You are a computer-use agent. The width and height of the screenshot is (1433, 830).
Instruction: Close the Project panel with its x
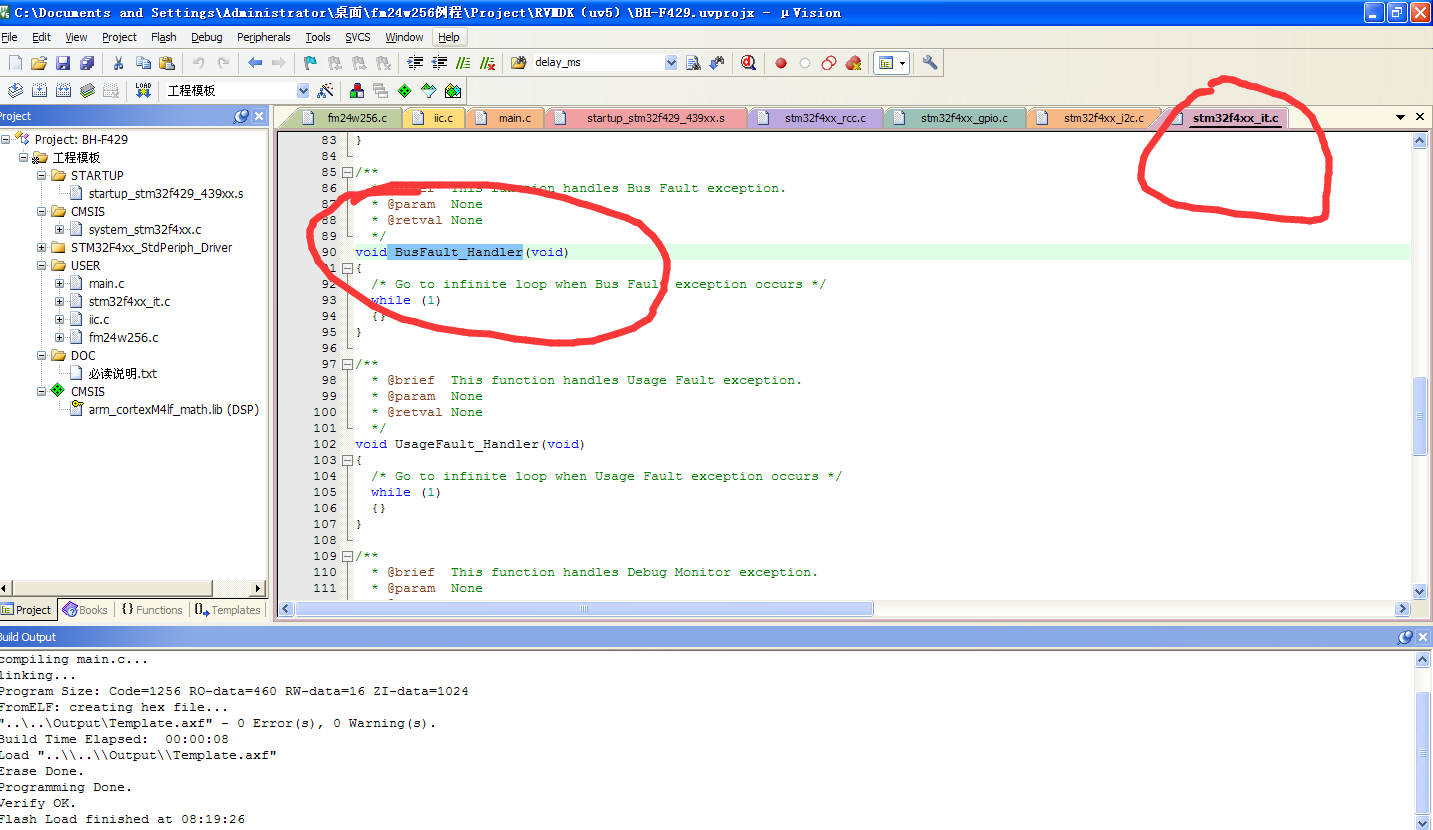(x=259, y=117)
